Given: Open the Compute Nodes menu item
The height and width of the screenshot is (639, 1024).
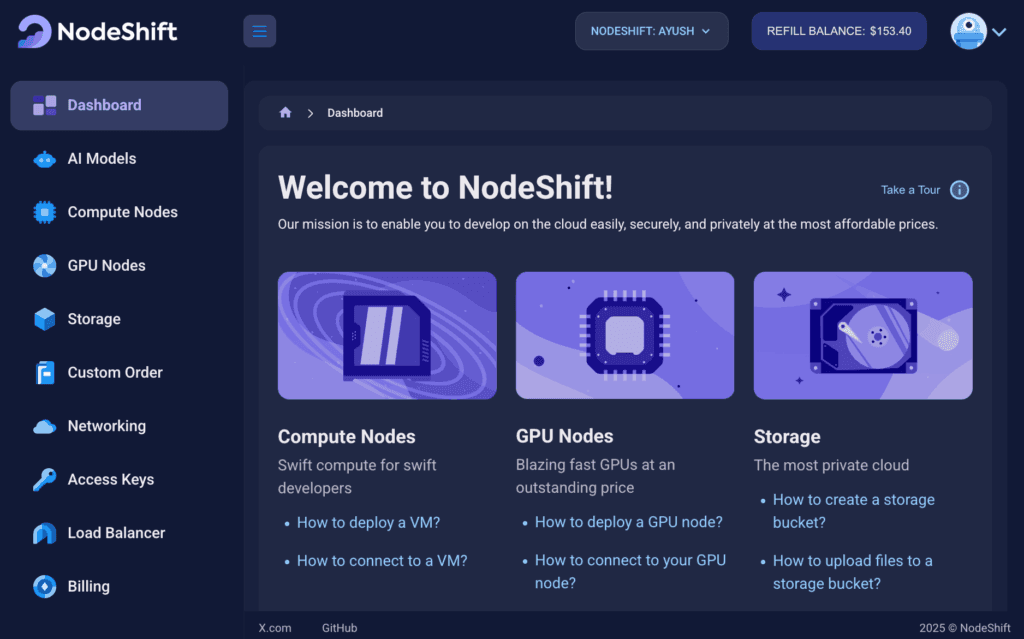Looking at the screenshot, I should click(119, 212).
